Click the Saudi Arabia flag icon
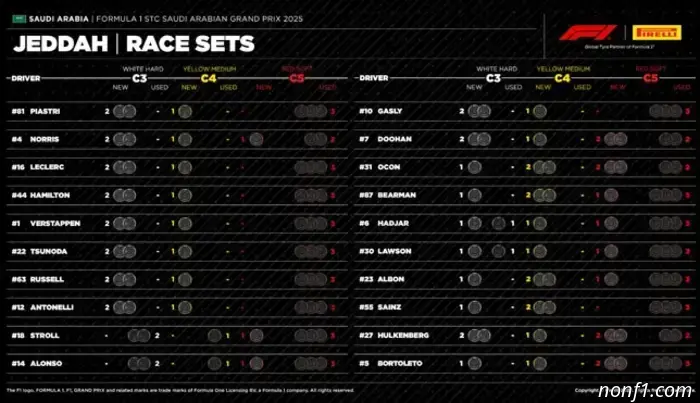700x403 pixels. click(19, 18)
